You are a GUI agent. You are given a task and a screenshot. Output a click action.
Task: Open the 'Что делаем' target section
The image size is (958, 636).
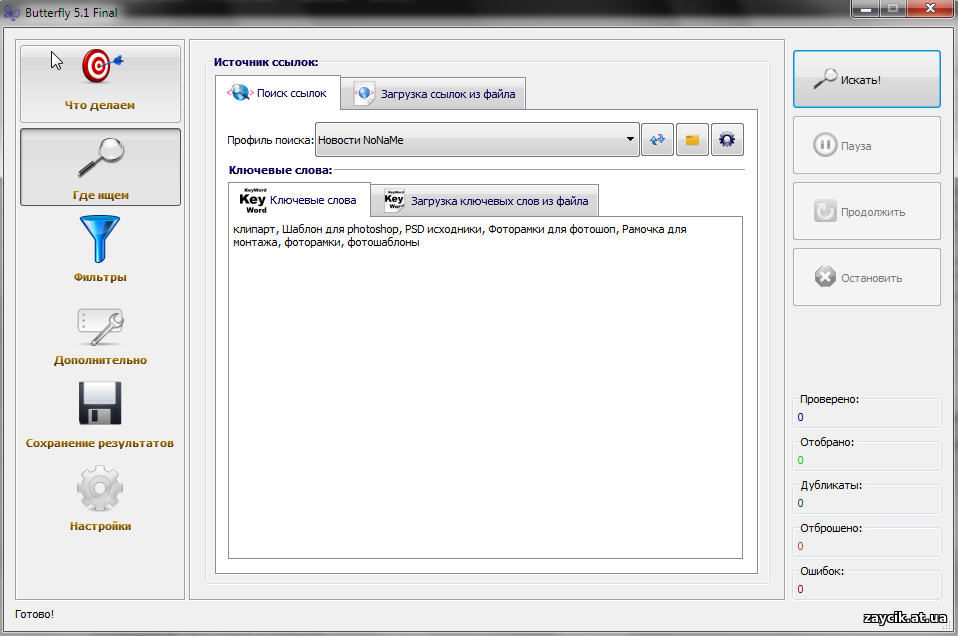click(100, 84)
